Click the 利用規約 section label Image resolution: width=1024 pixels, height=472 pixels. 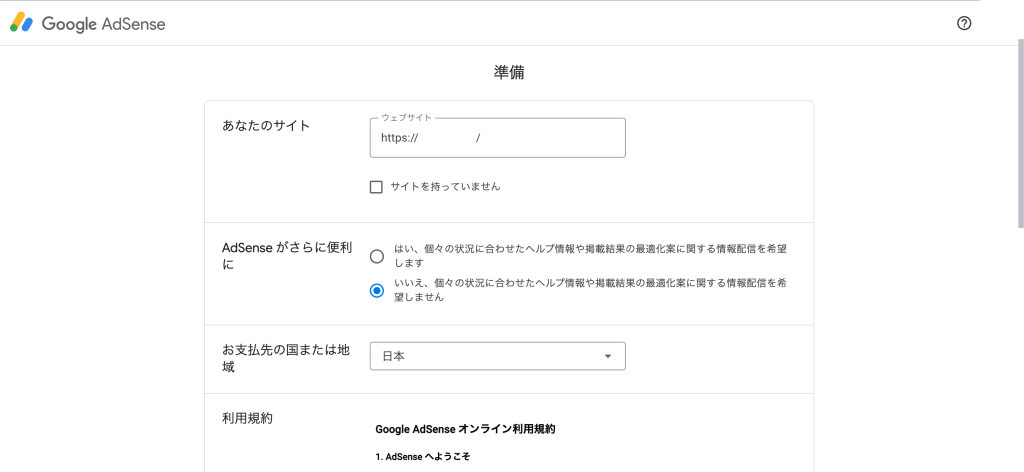(x=248, y=419)
